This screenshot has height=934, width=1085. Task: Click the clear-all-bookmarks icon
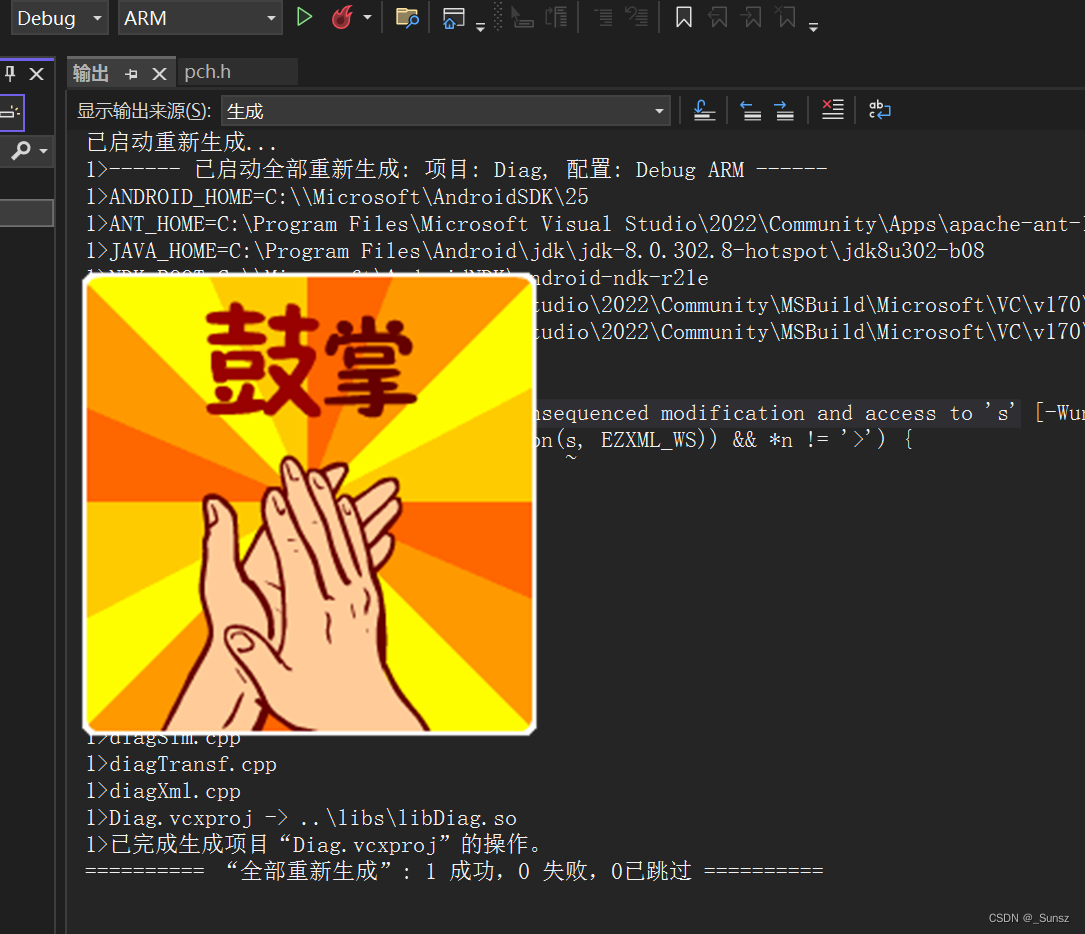(x=786, y=18)
